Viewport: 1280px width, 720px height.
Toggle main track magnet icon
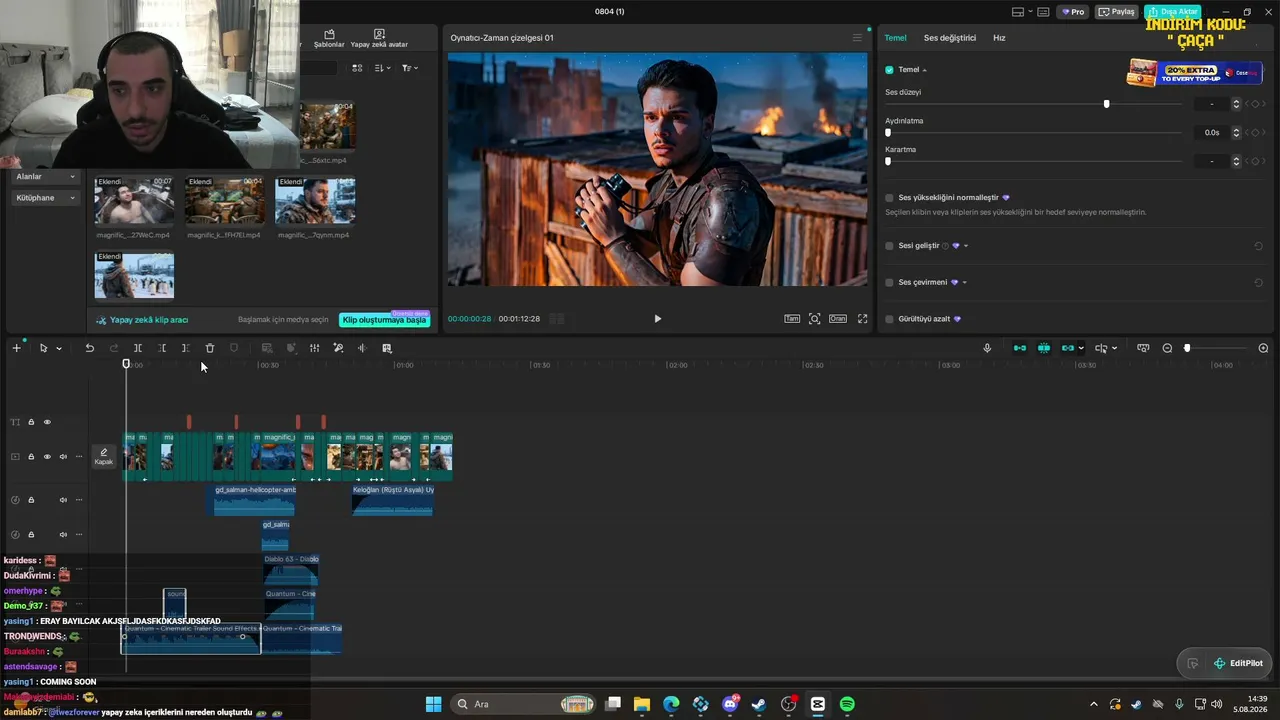[x=1020, y=348]
